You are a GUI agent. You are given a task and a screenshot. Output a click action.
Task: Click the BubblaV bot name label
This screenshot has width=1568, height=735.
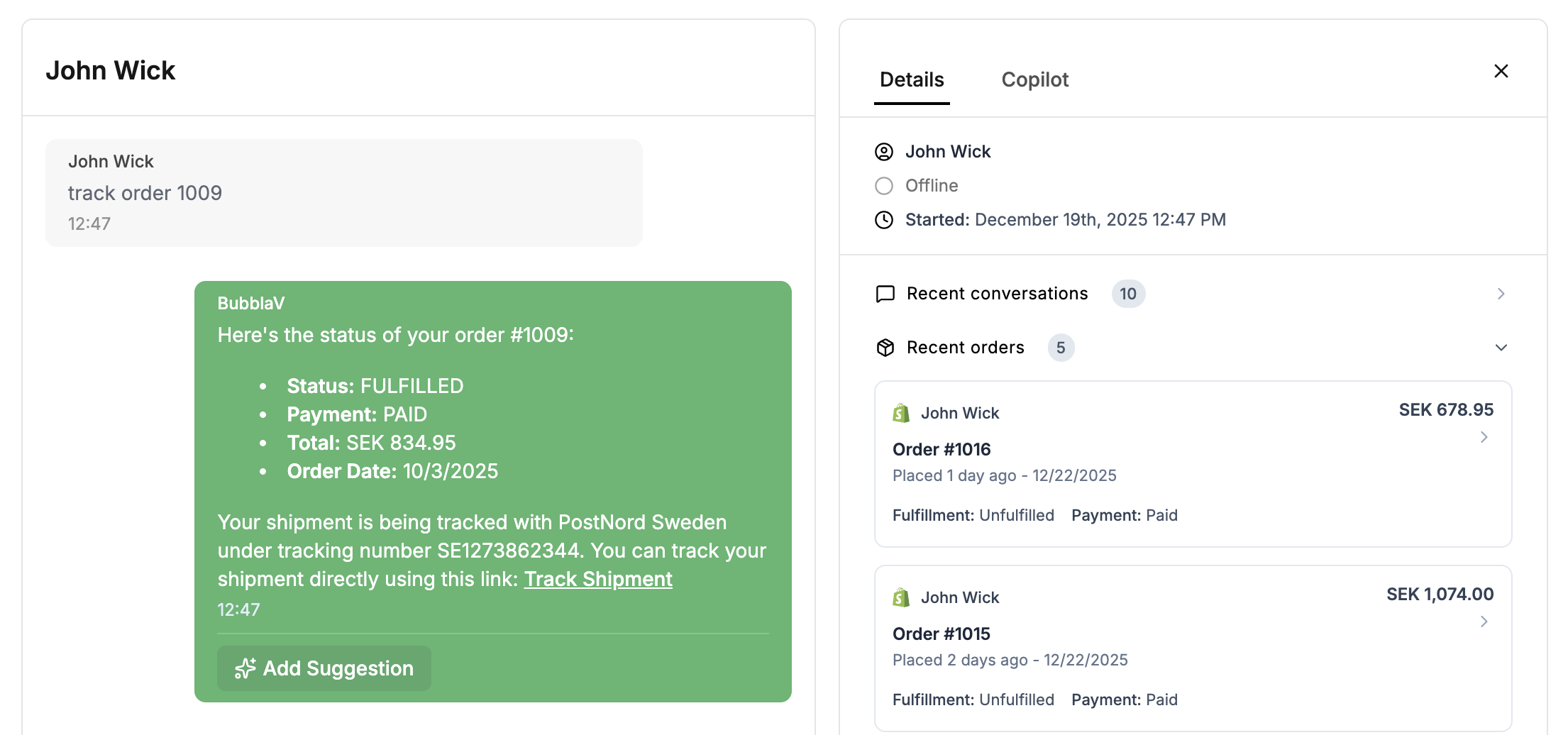(x=251, y=302)
